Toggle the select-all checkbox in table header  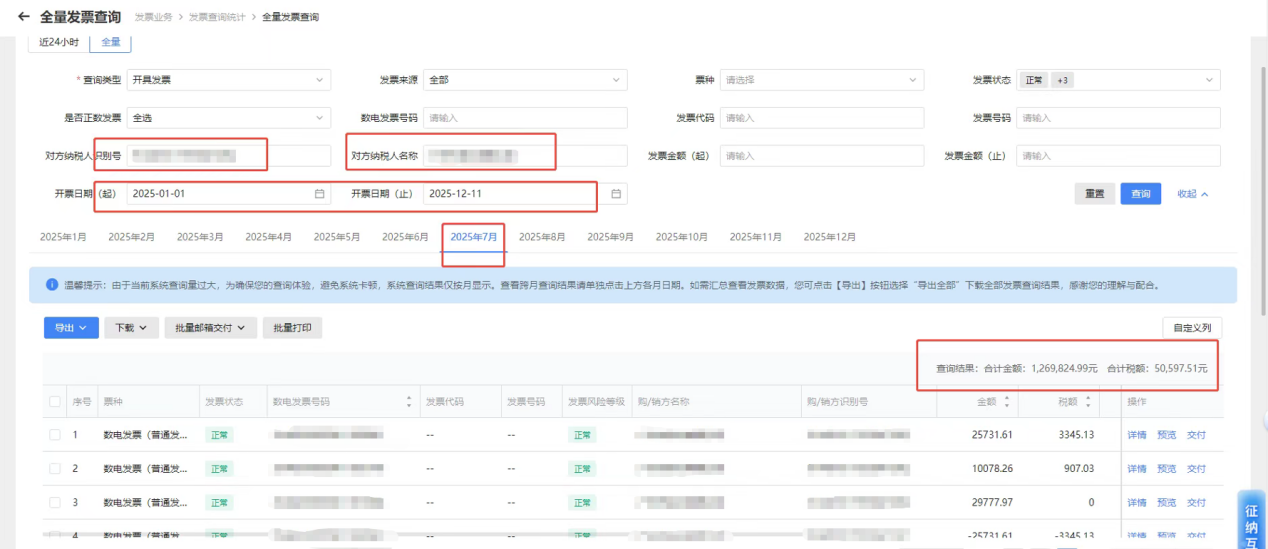(55, 402)
